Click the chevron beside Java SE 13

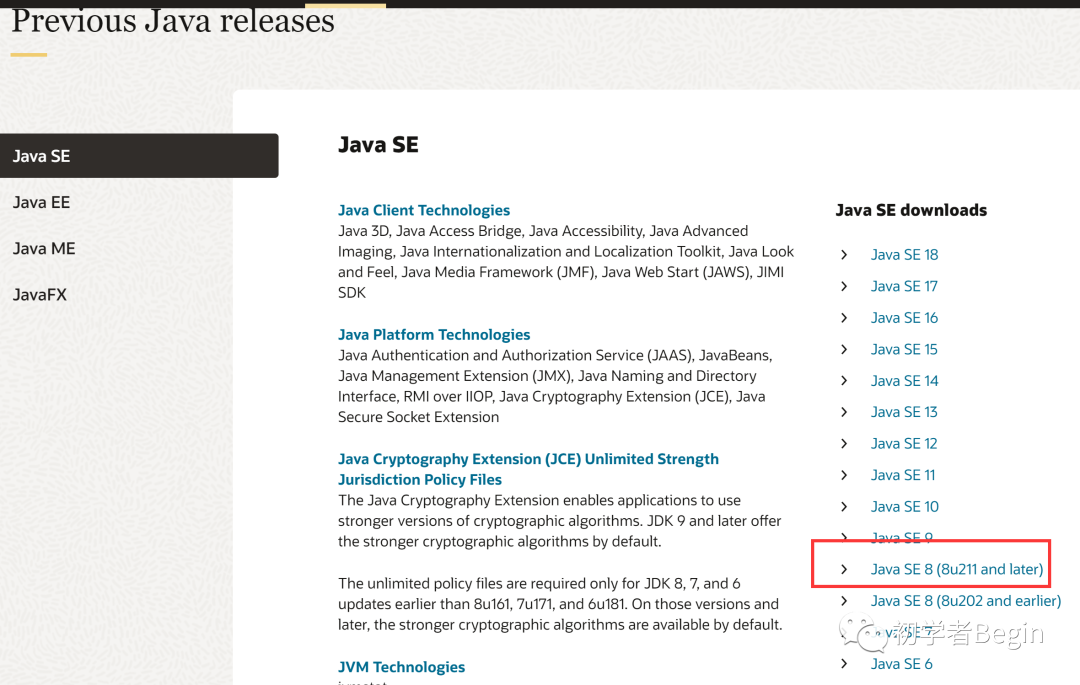(x=844, y=412)
